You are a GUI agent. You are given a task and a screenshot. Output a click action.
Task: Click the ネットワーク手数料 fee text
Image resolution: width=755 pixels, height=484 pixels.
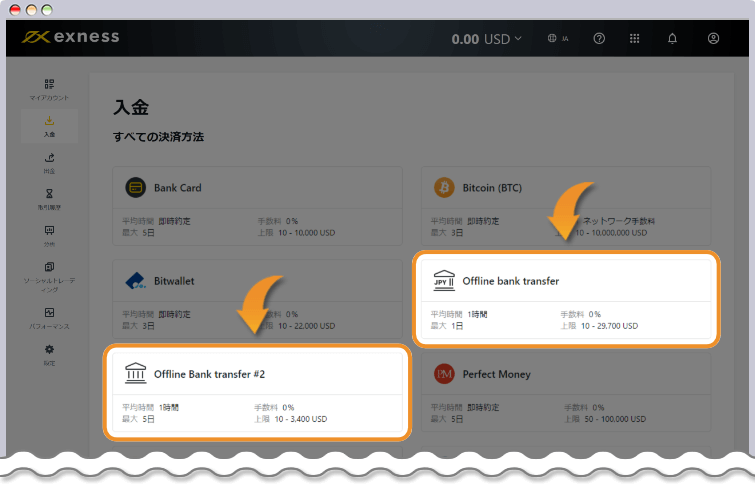pyautogui.click(x=619, y=221)
